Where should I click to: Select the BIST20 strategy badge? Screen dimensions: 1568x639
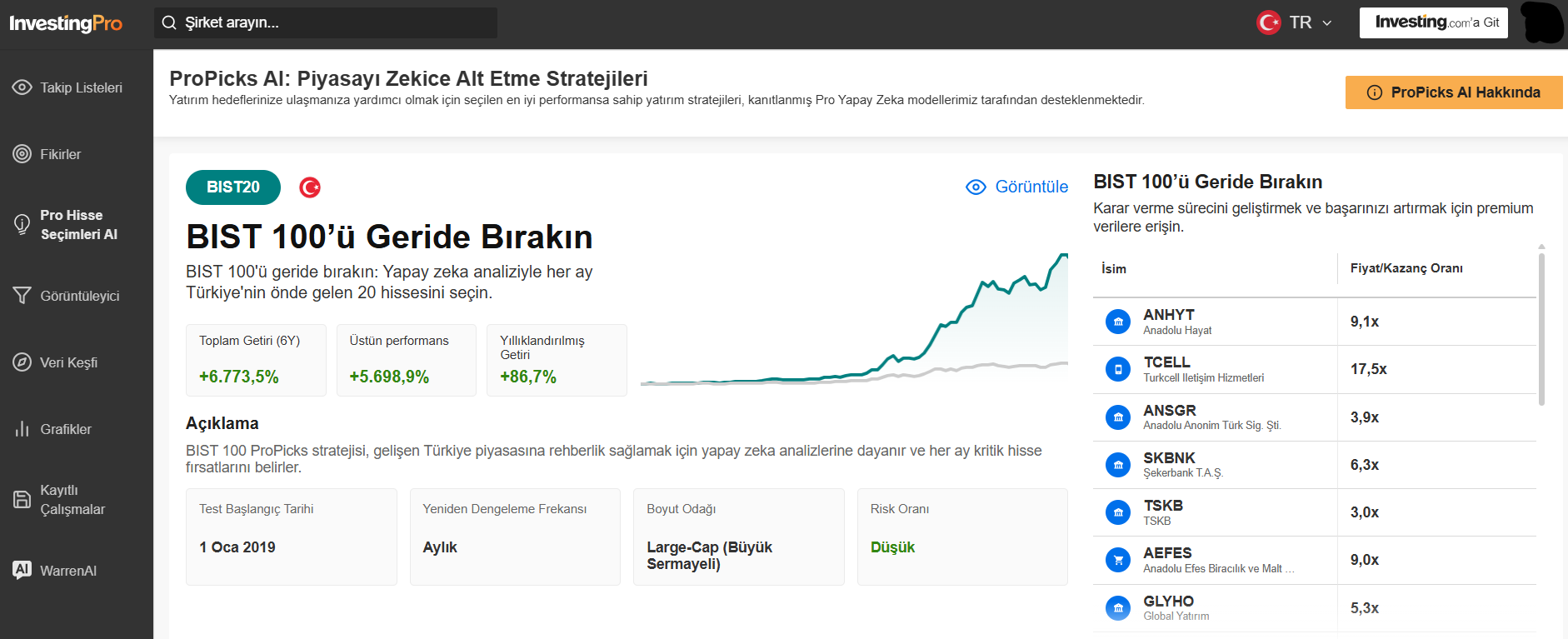point(233,187)
